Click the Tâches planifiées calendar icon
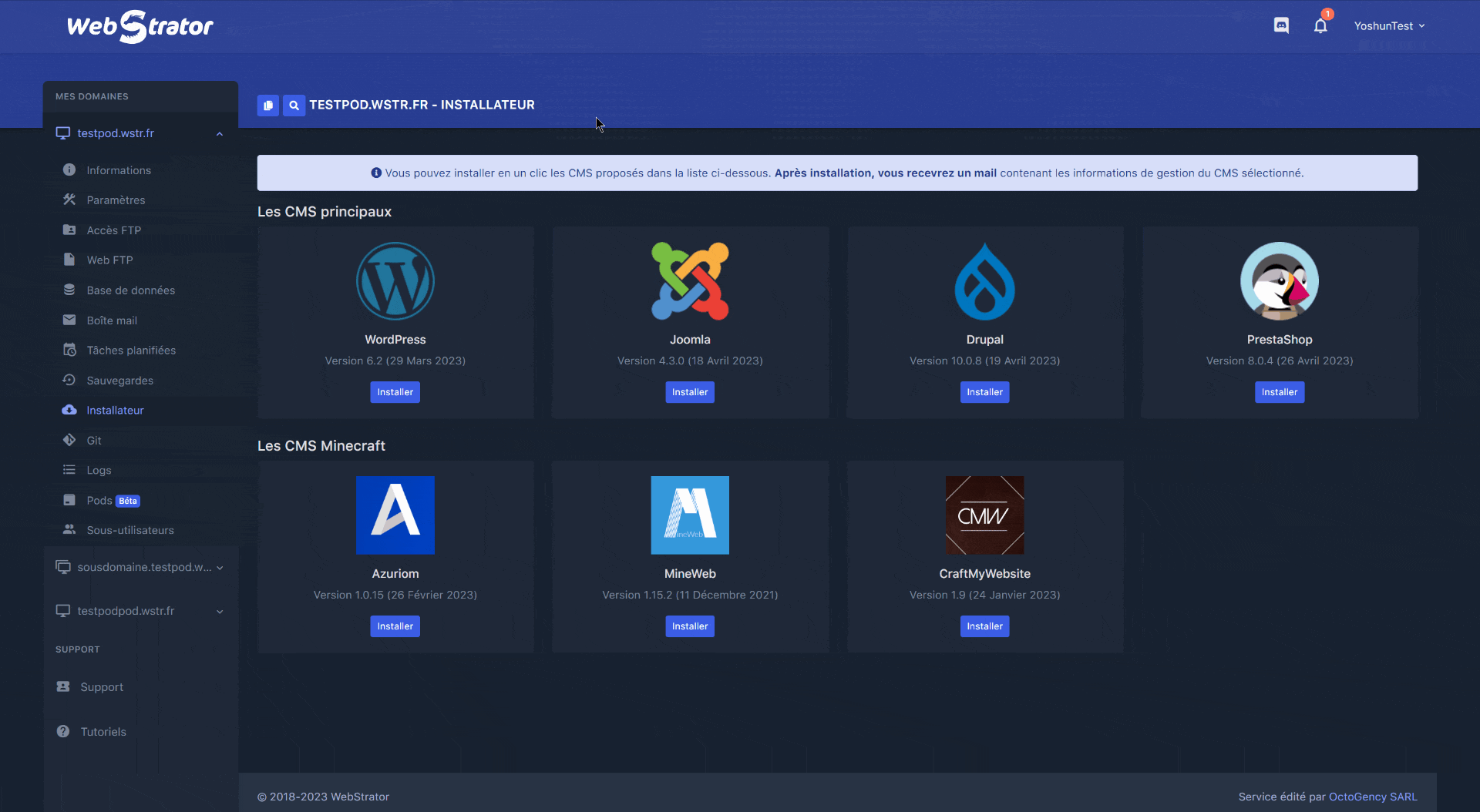1480x812 pixels. pos(69,350)
